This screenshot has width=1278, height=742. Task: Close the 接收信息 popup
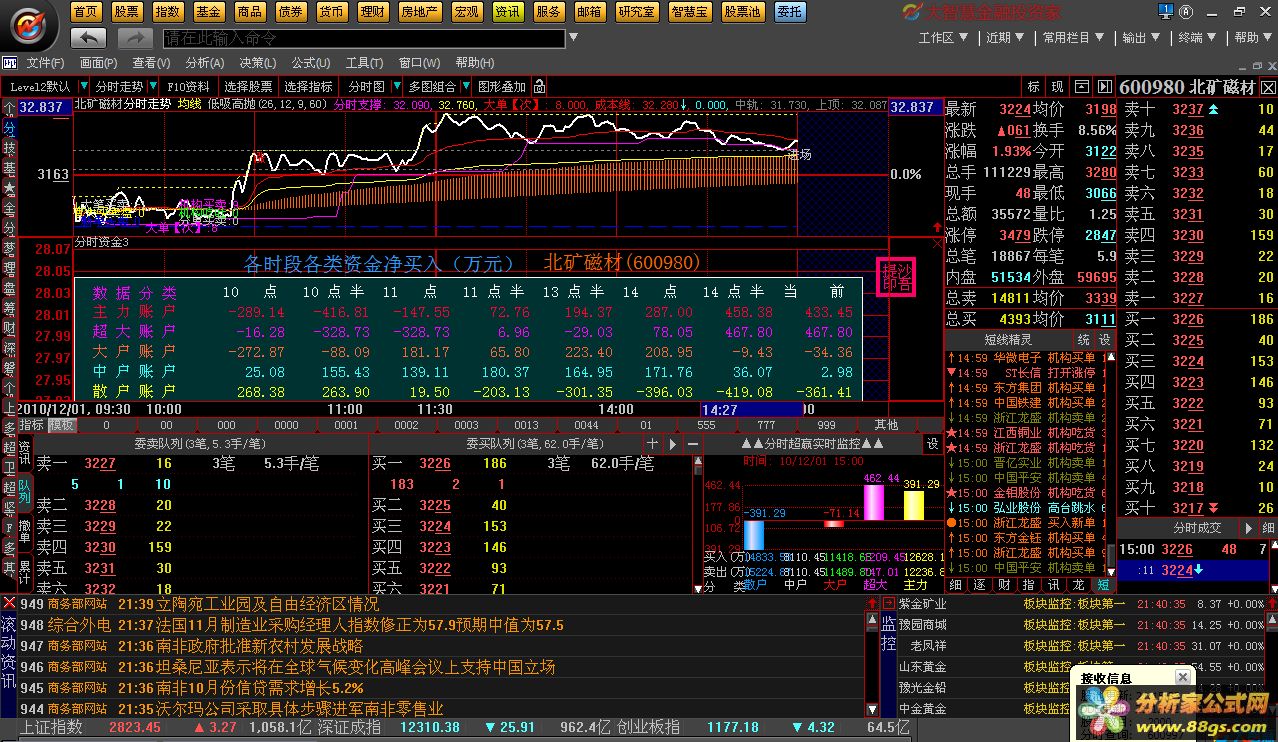click(x=1182, y=678)
